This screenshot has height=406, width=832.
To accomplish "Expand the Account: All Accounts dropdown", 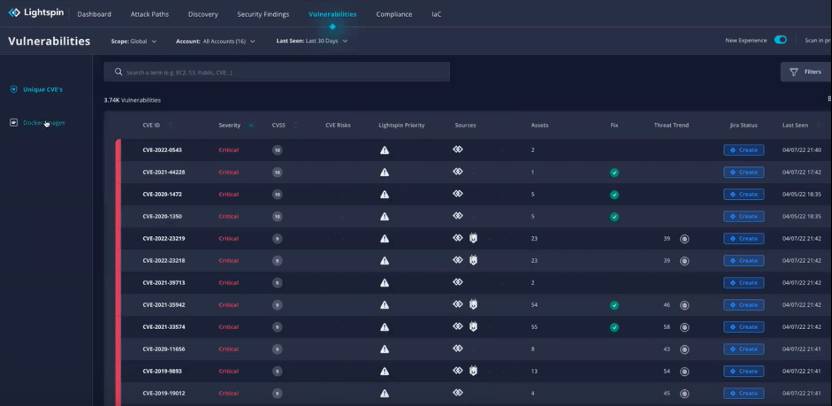I will (x=215, y=41).
